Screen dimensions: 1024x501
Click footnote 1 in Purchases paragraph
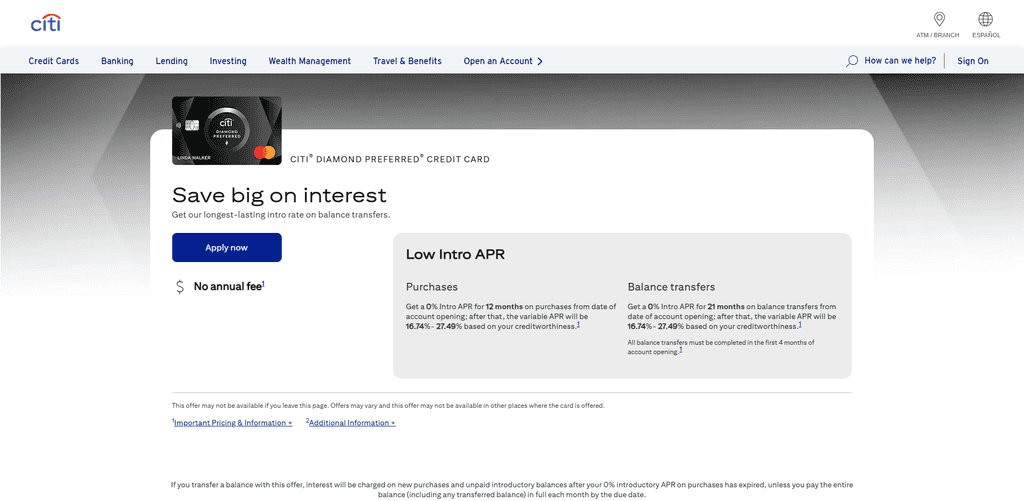coord(579,325)
